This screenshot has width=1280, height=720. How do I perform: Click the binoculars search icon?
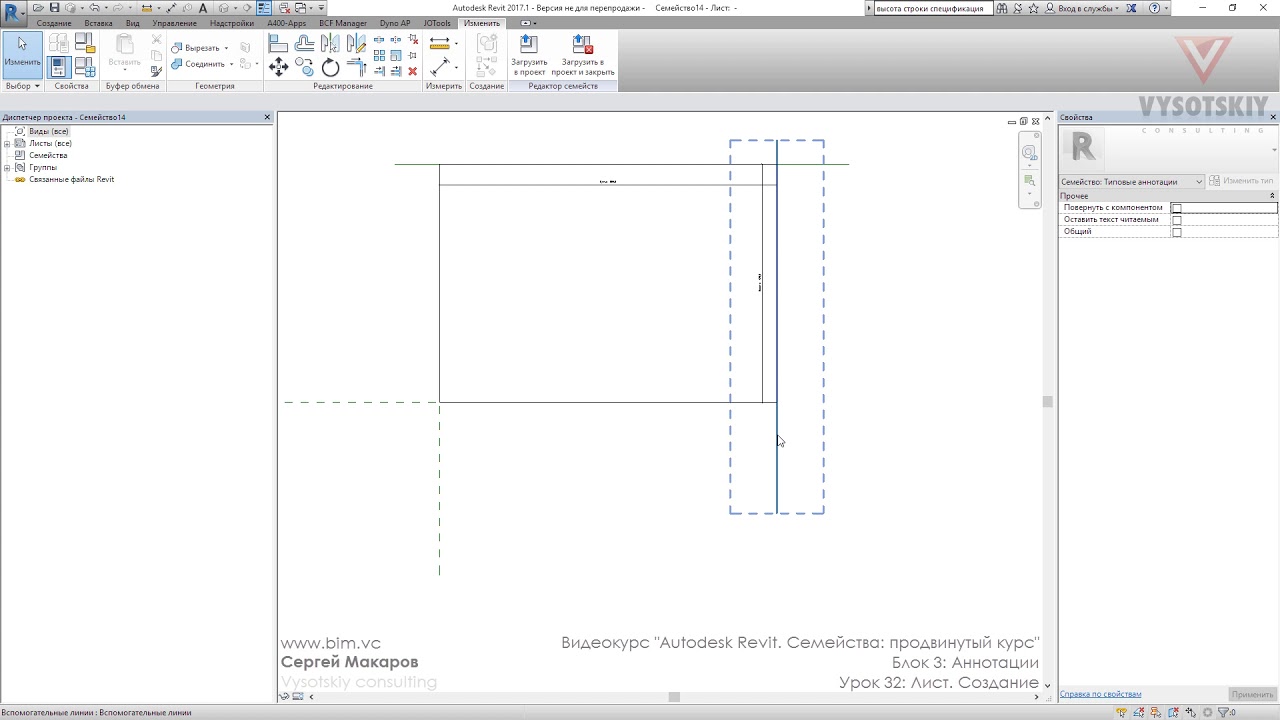click(1001, 8)
